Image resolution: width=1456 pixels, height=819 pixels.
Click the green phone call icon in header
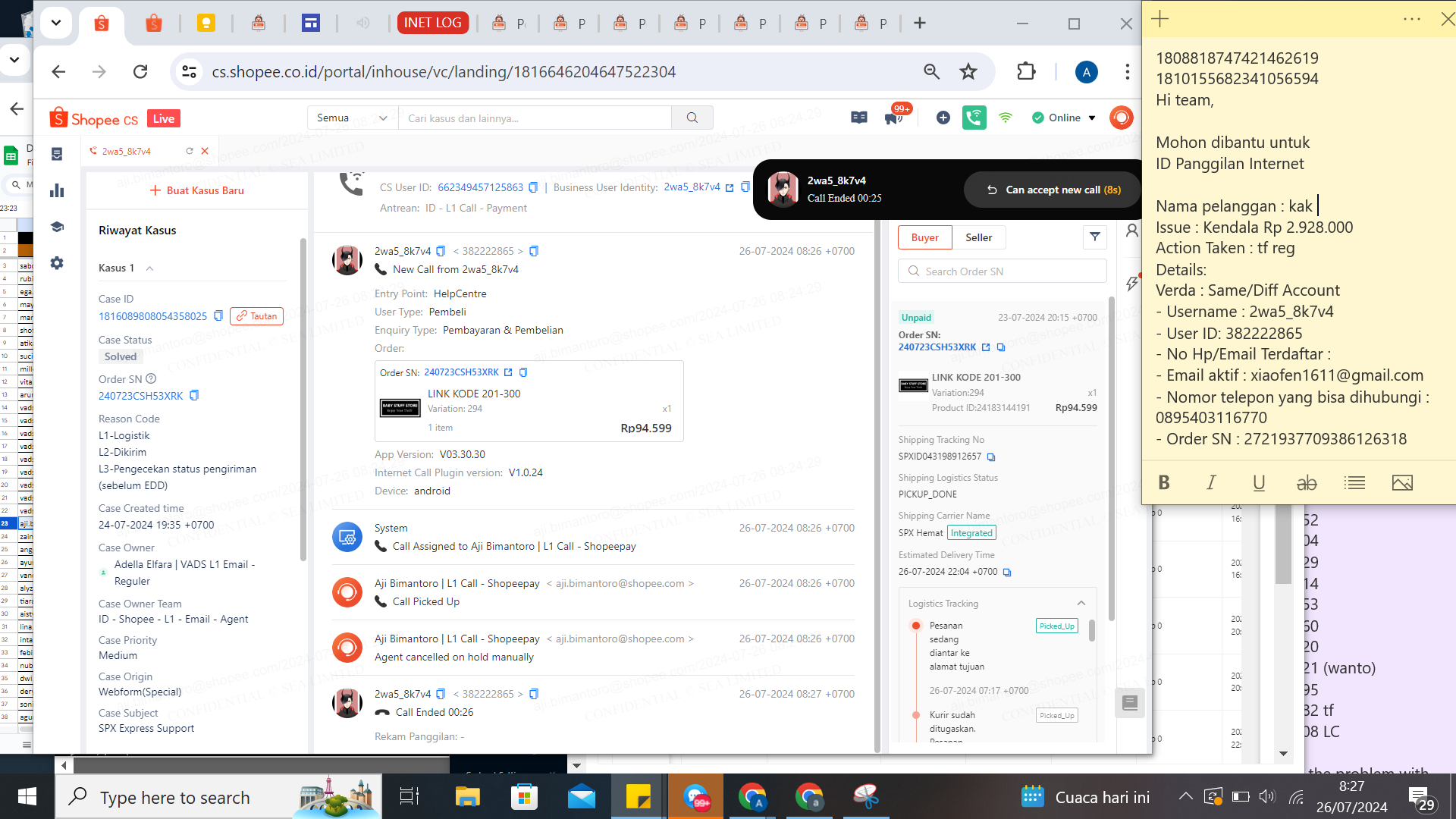(x=974, y=118)
